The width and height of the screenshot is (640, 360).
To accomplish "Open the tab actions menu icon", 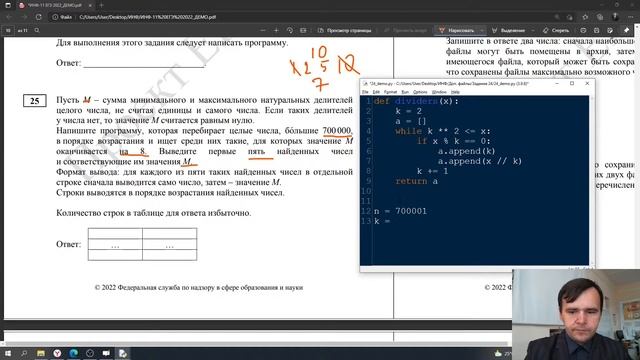I will coord(8,5).
